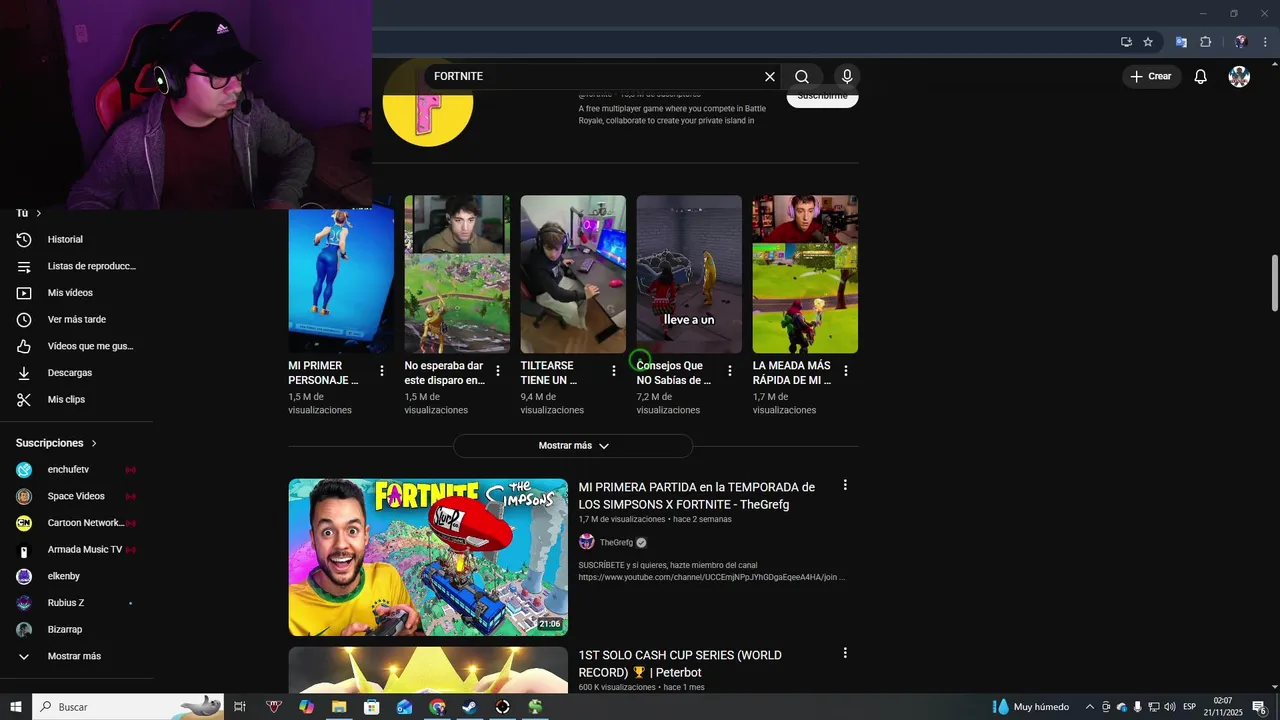Open Ver más tarde
1280x720 pixels.
[x=77, y=320]
